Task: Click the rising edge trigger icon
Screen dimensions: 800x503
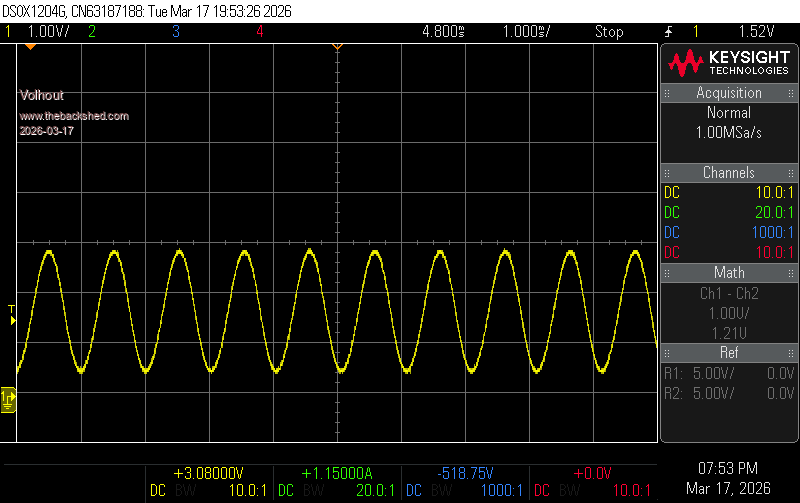Action: (x=667, y=32)
